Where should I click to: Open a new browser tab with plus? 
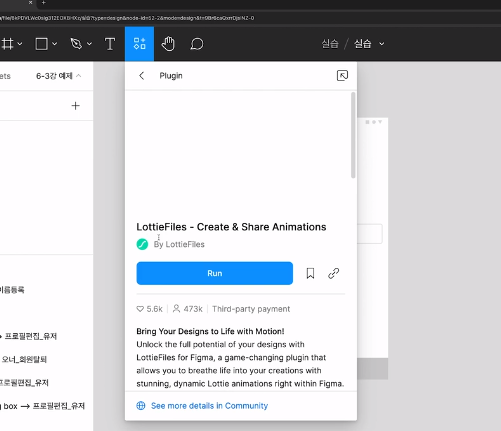pos(44,3)
